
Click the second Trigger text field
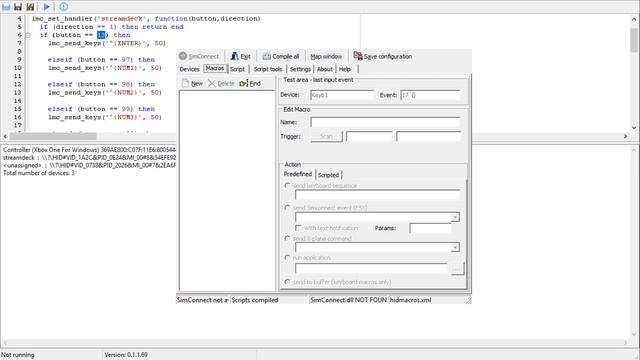(x=428, y=136)
